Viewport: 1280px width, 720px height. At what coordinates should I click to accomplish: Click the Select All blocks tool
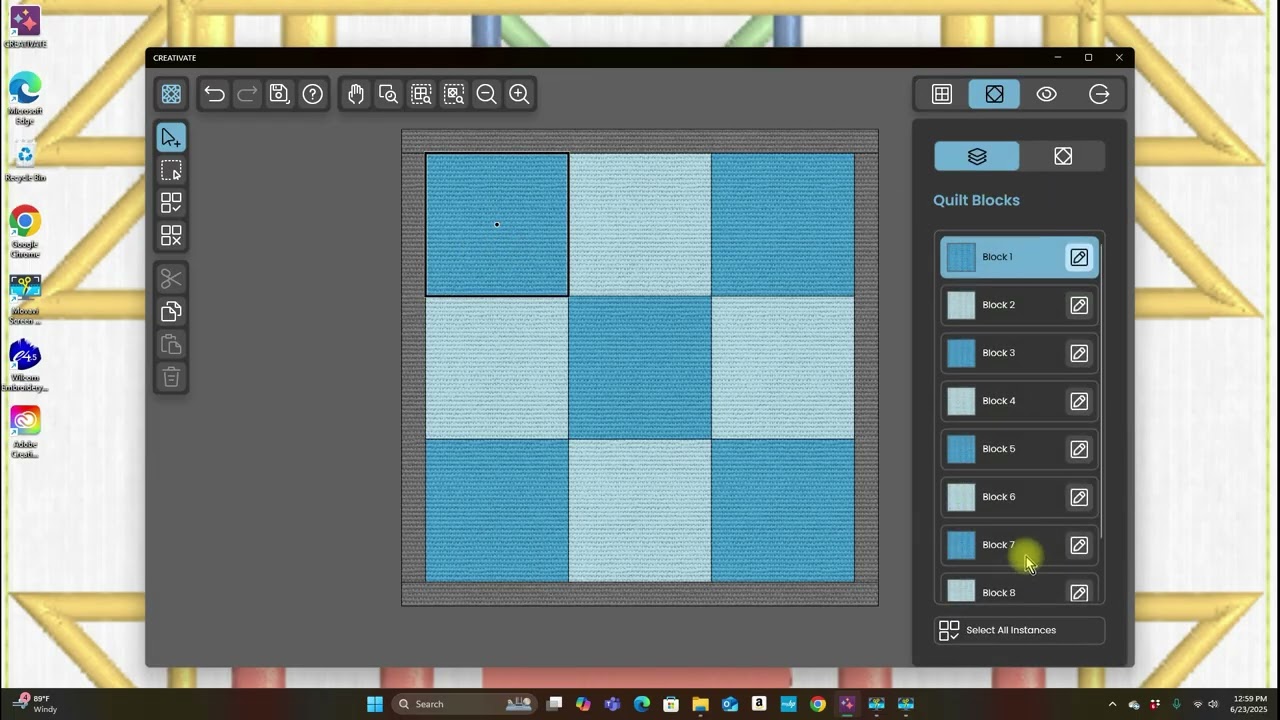pyautogui.click(x=171, y=203)
